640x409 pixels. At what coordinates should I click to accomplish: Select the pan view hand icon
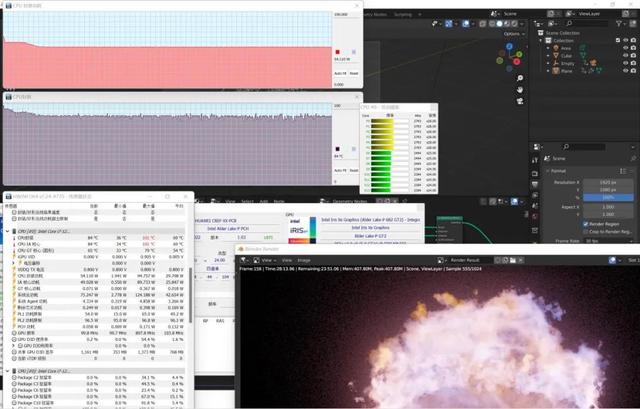click(x=520, y=89)
